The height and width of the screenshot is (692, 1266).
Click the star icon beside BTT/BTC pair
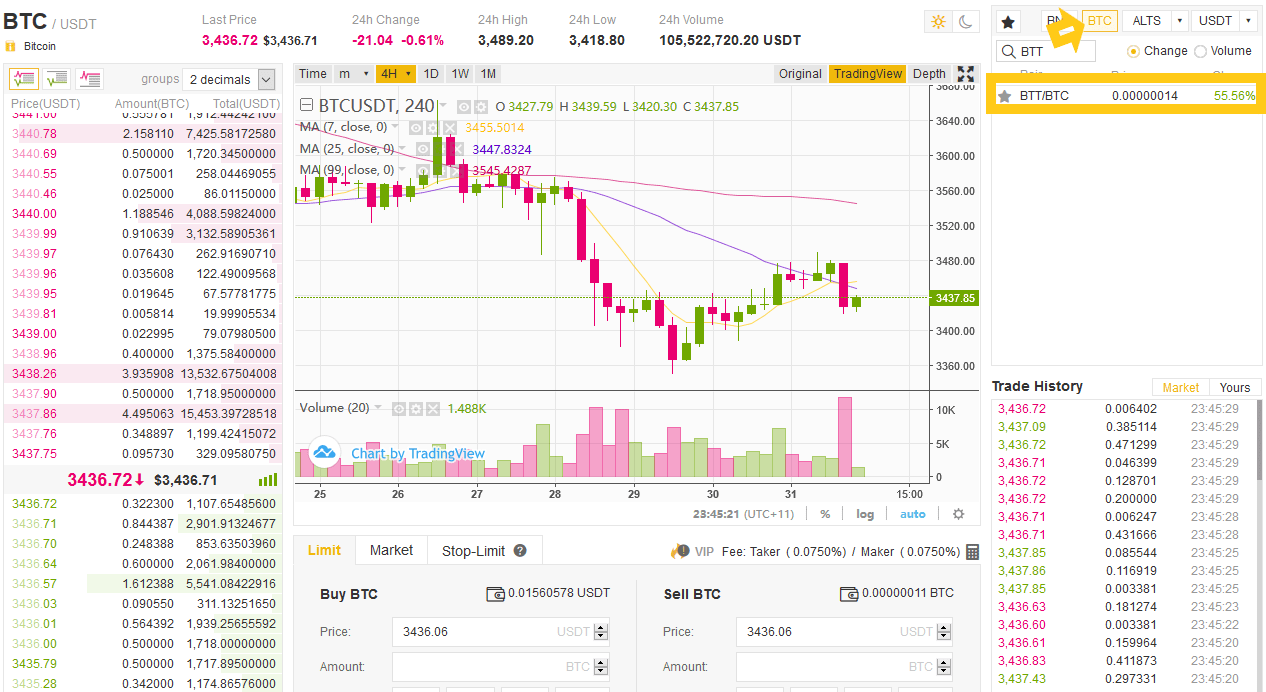pos(1004,95)
